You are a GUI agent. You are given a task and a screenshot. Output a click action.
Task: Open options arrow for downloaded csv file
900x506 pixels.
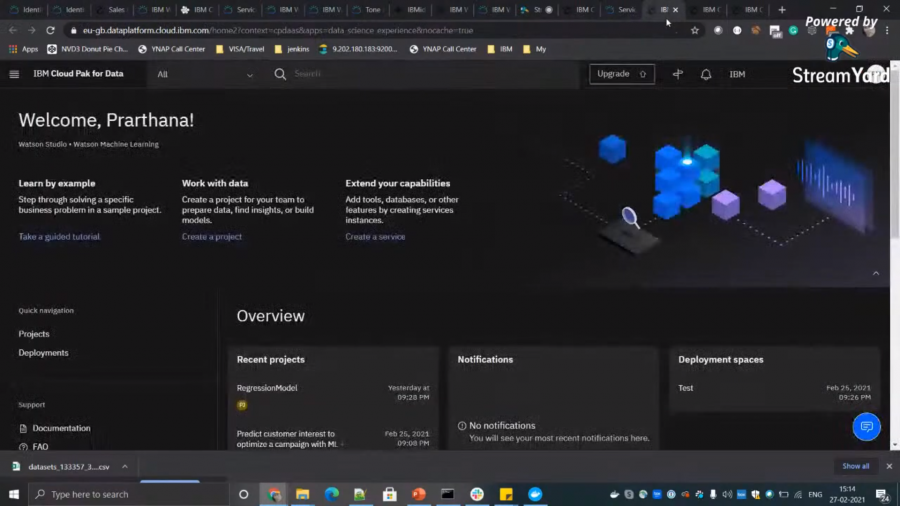pyautogui.click(x=126, y=467)
